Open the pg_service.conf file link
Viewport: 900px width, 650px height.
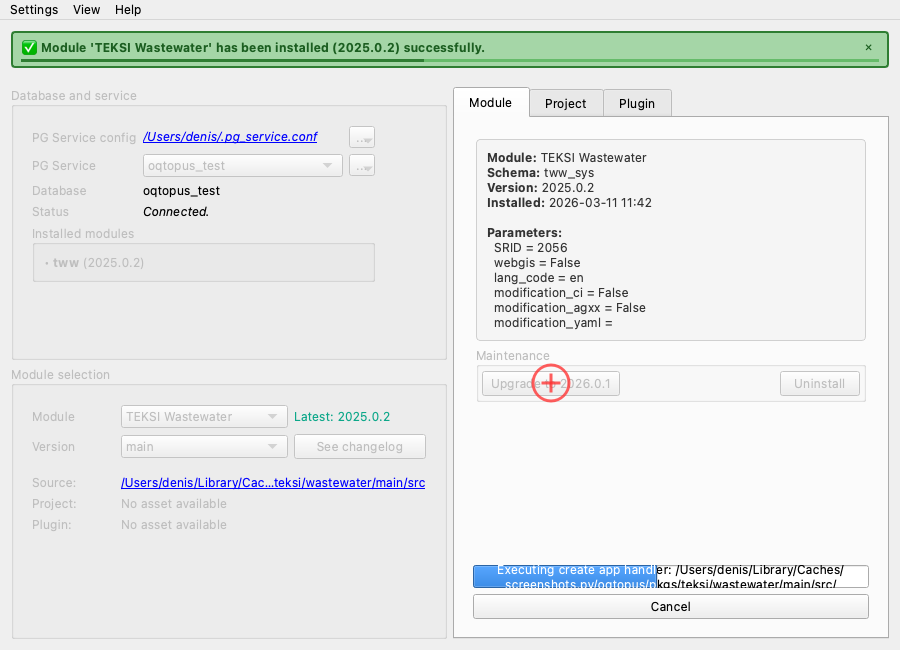coord(230,136)
